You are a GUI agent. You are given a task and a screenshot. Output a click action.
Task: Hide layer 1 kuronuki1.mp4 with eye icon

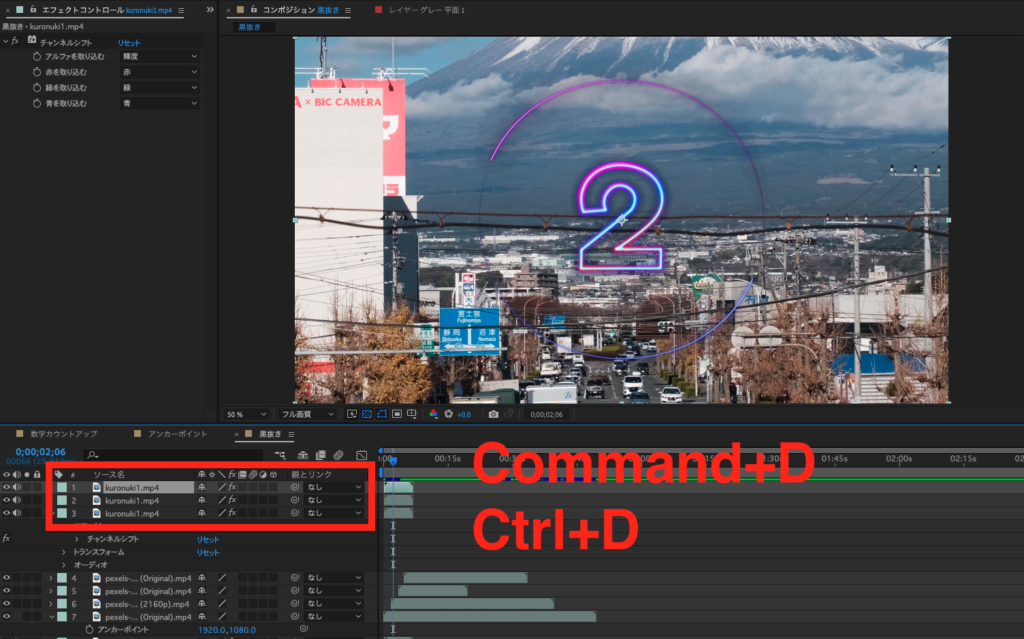click(7, 487)
